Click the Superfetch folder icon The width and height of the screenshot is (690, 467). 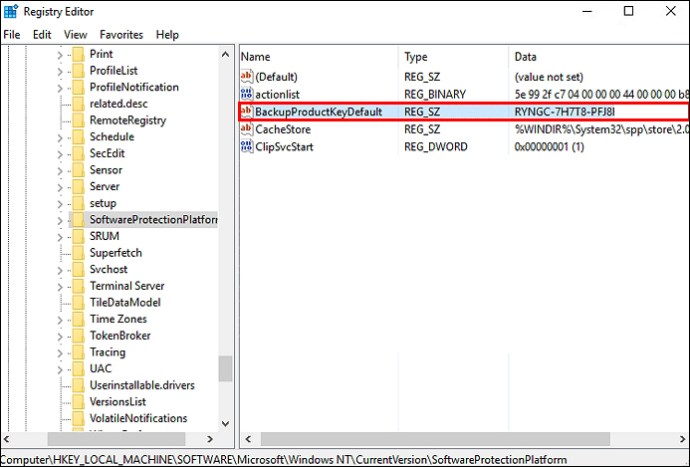78,253
